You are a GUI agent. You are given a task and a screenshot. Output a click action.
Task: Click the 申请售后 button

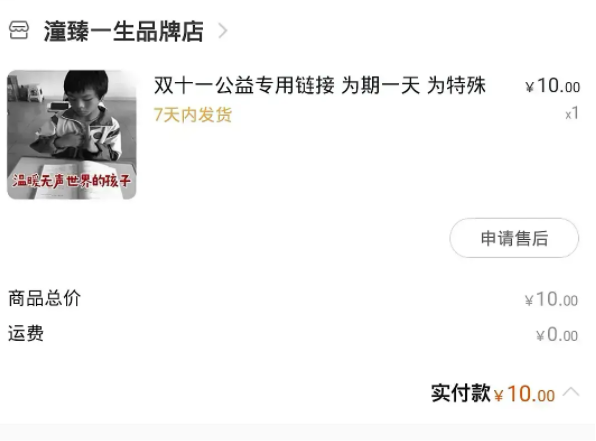[514, 238]
